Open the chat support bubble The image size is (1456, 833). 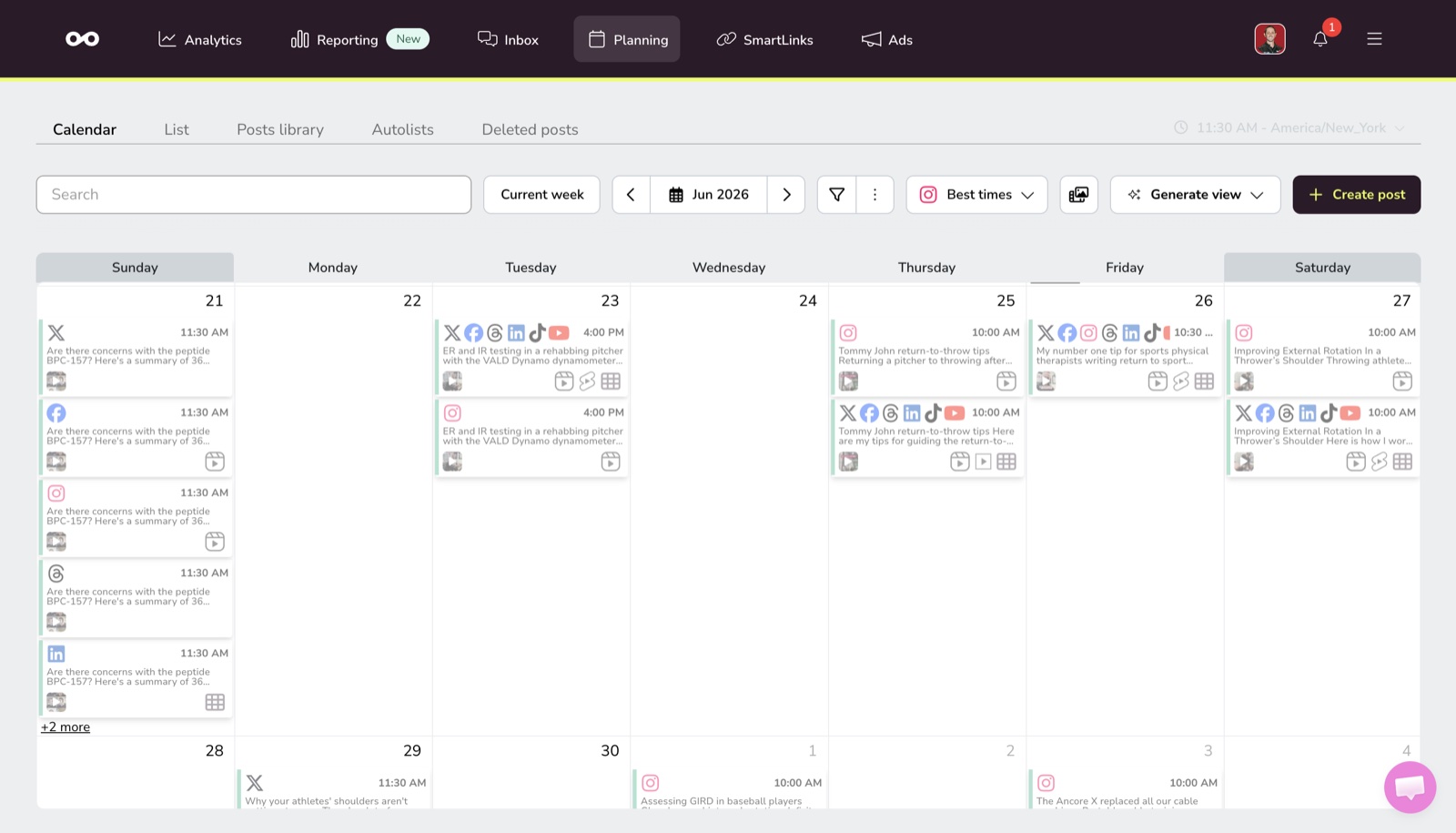1410,787
